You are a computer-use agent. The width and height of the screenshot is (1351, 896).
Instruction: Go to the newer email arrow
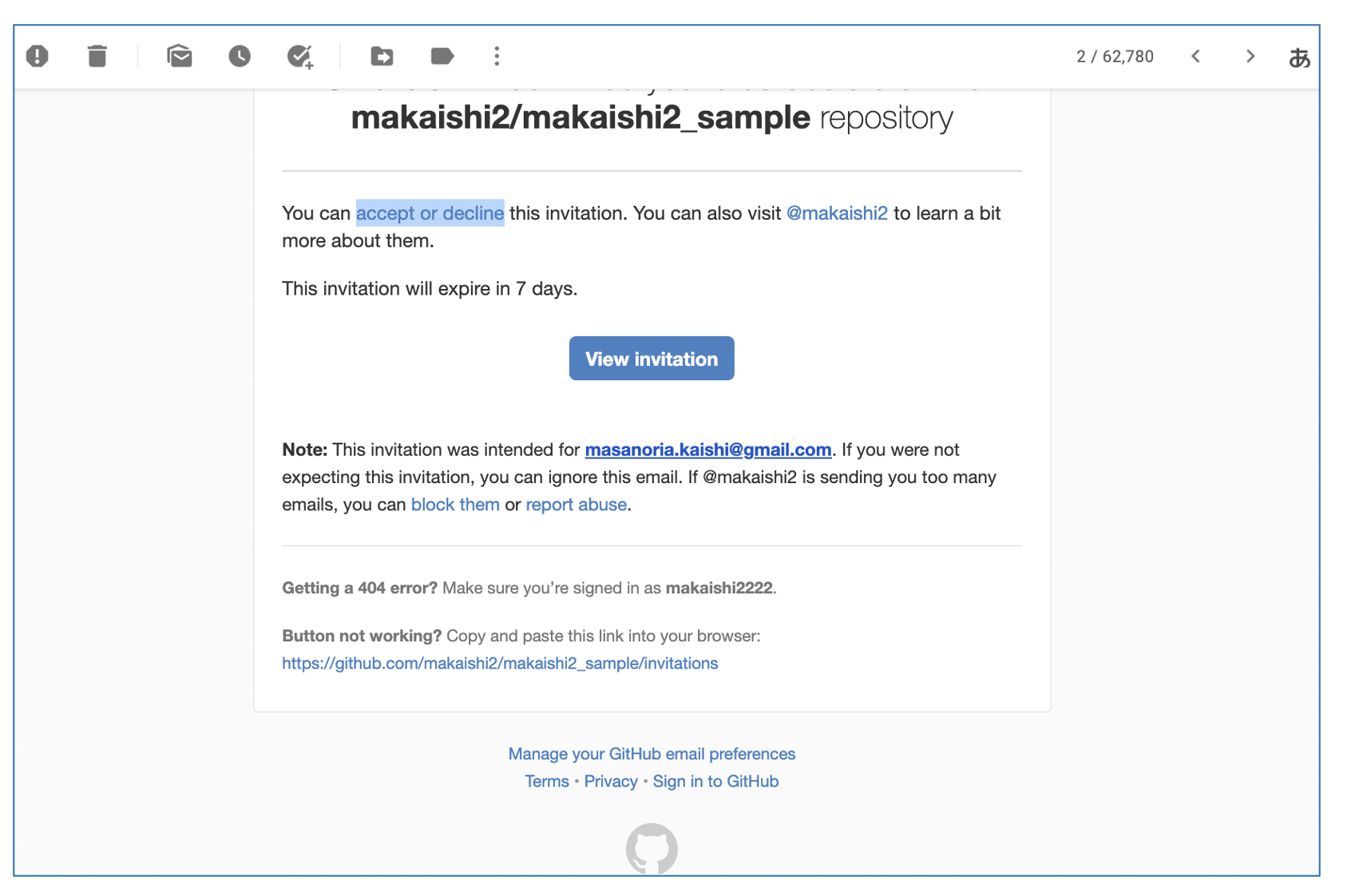(1195, 56)
